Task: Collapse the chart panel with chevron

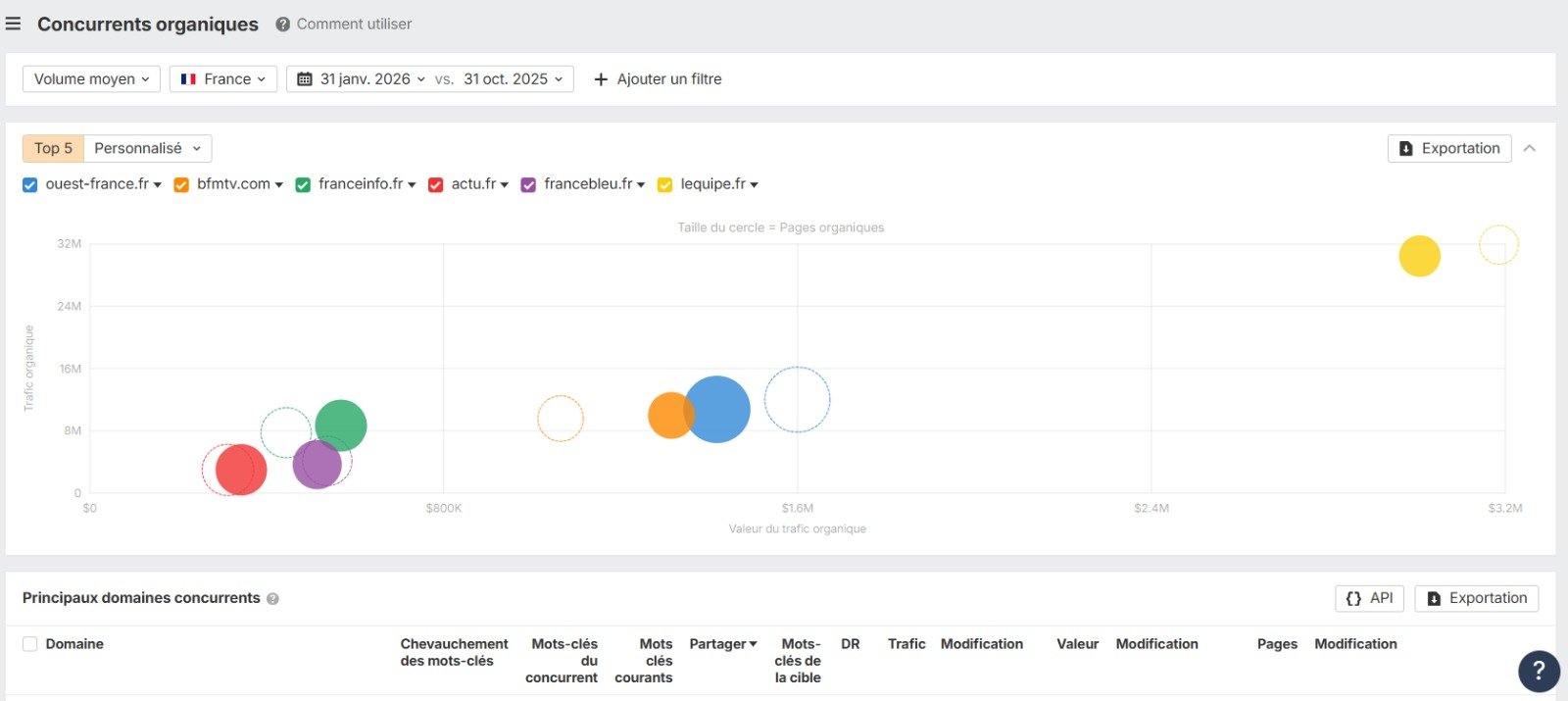Action: click(x=1530, y=148)
